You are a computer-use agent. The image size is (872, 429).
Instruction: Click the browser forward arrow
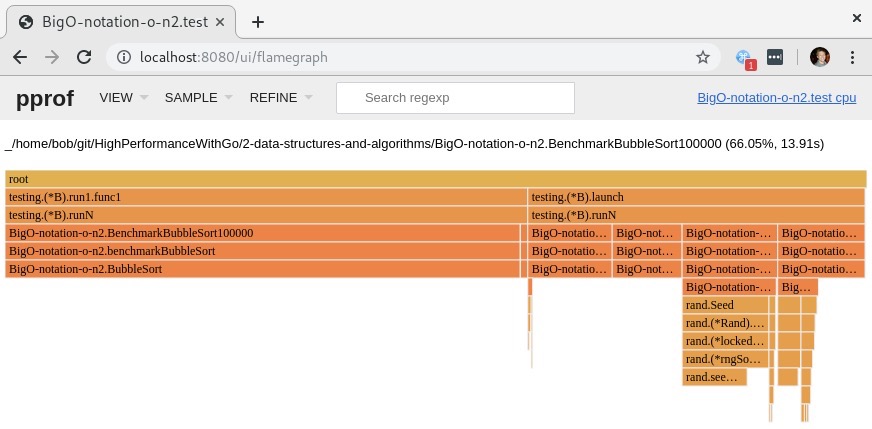coord(51,57)
